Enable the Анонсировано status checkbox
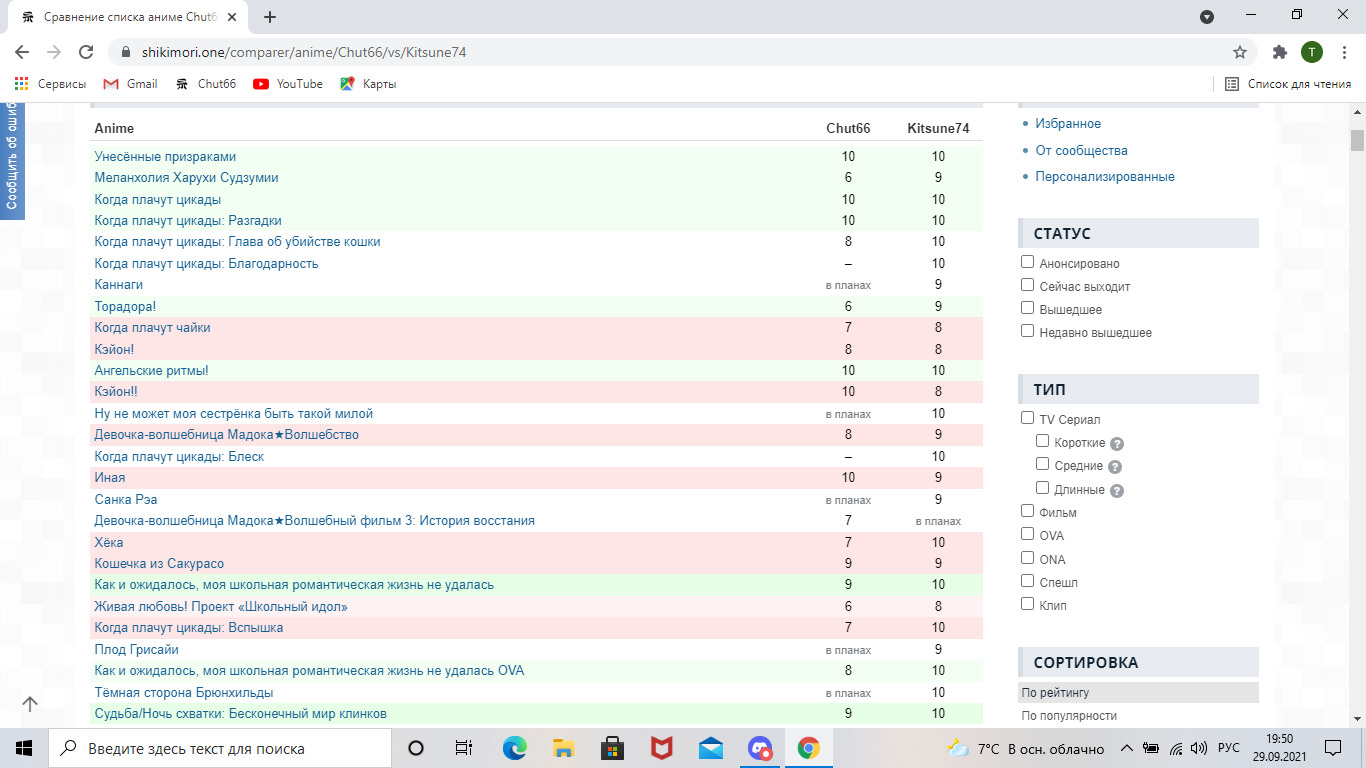Screen dimensions: 1366x768 click(1027, 262)
